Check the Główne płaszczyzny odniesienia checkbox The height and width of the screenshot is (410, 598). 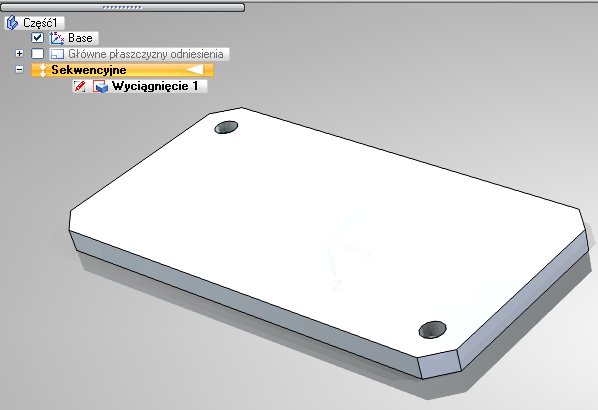point(37,54)
